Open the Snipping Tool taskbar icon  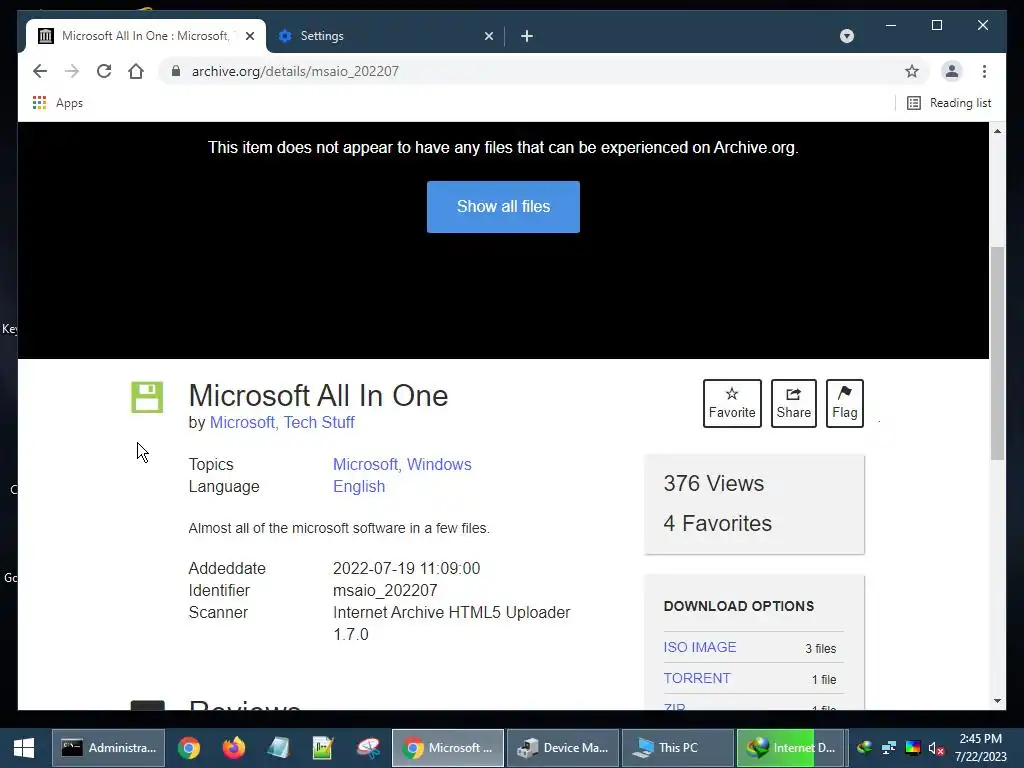pos(368,748)
